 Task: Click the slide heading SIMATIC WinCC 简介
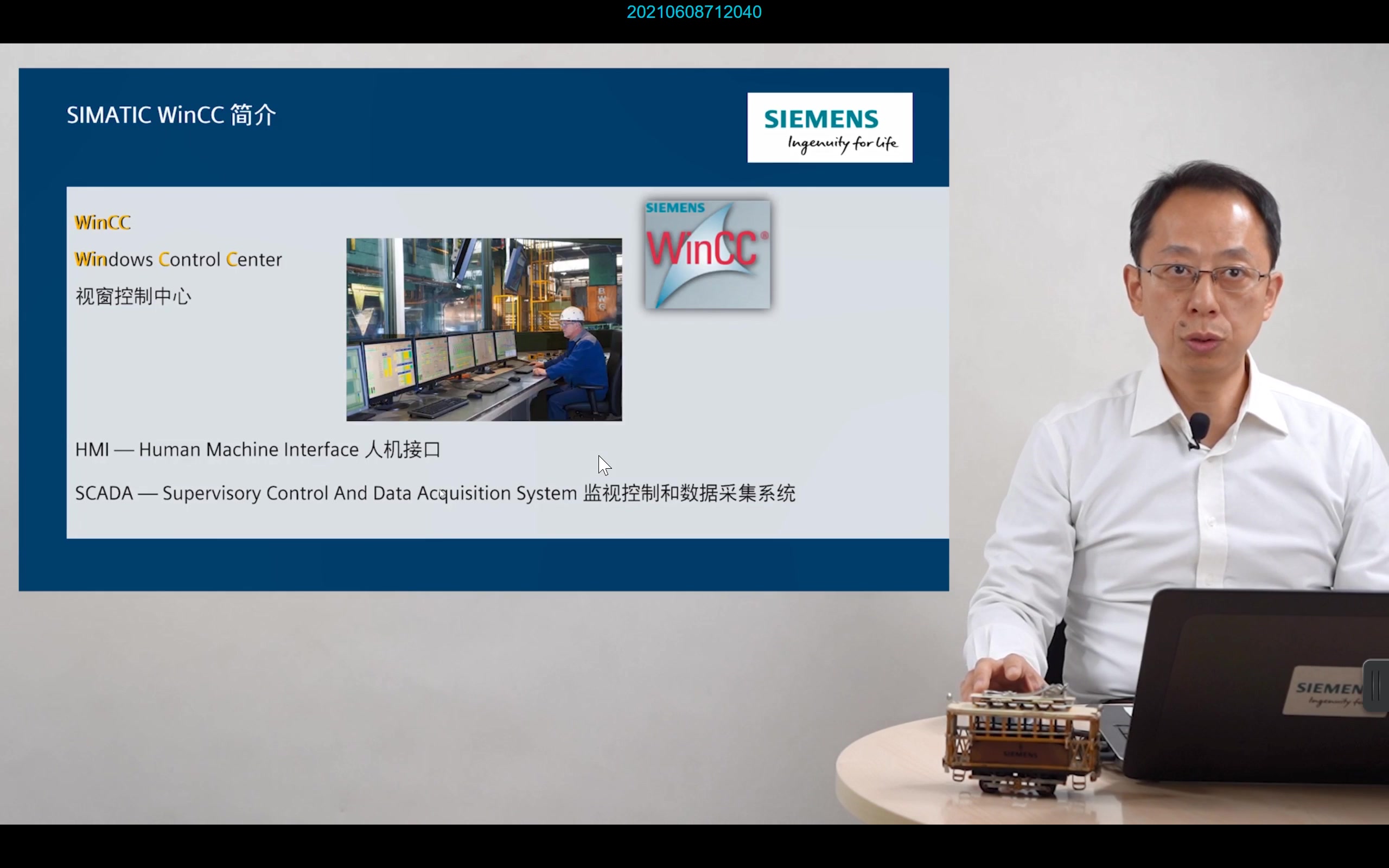coord(171,115)
